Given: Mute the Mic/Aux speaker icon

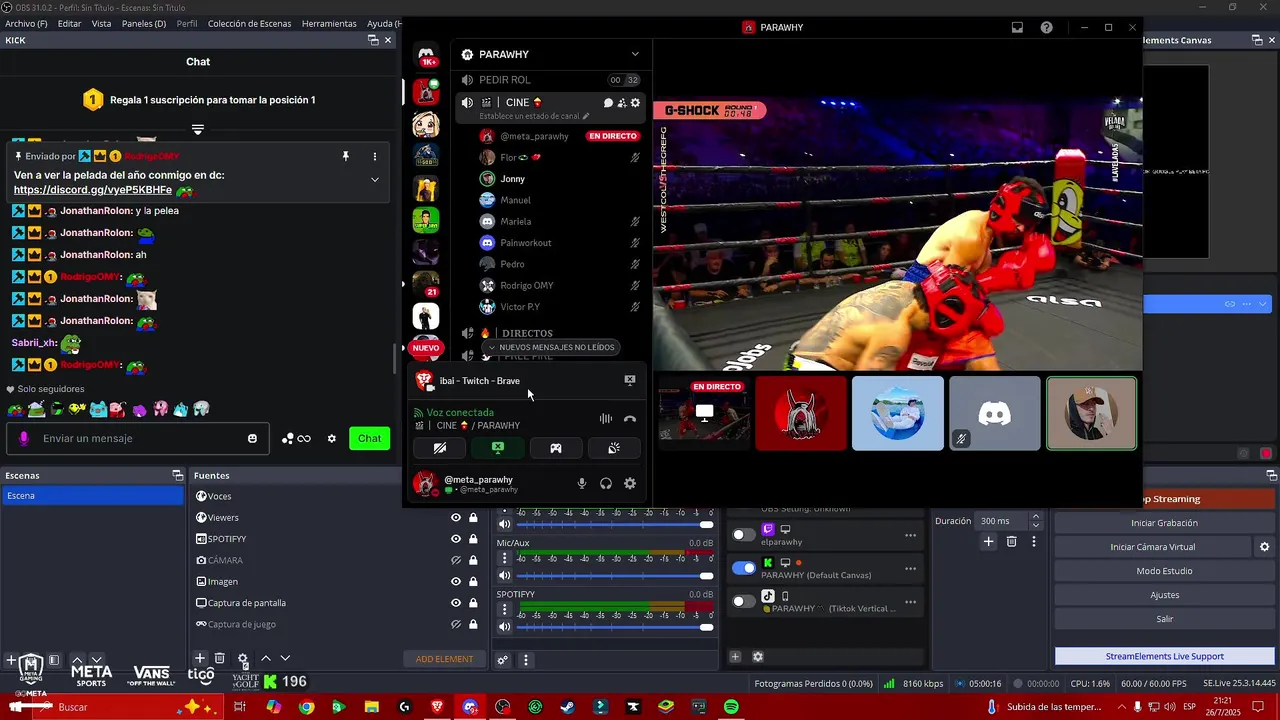Looking at the screenshot, I should point(504,575).
